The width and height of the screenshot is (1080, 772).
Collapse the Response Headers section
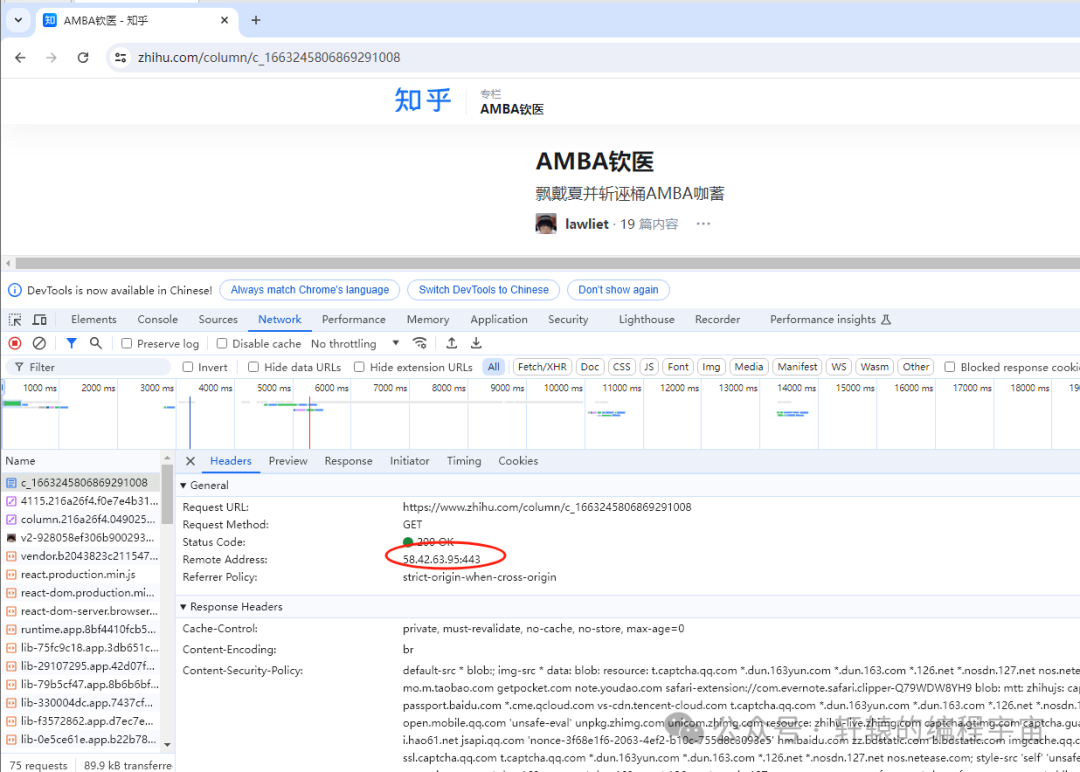click(183, 607)
